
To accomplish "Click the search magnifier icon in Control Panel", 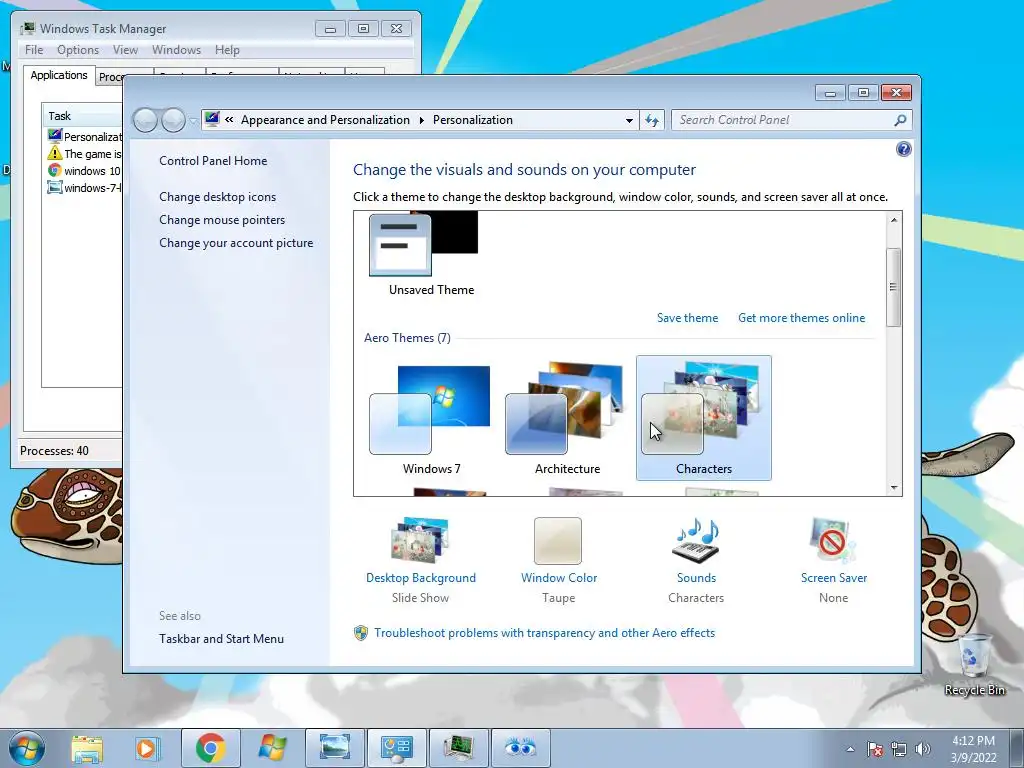I will point(900,120).
